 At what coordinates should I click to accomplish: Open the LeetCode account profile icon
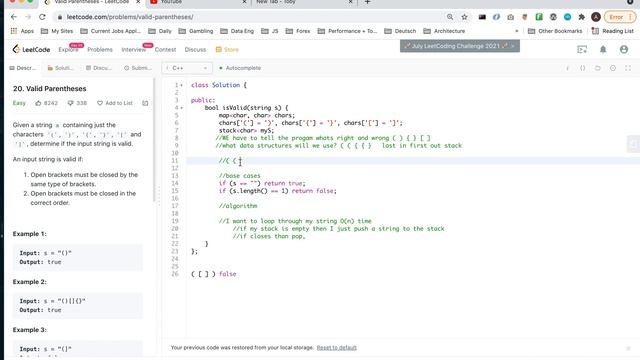tap(624, 49)
